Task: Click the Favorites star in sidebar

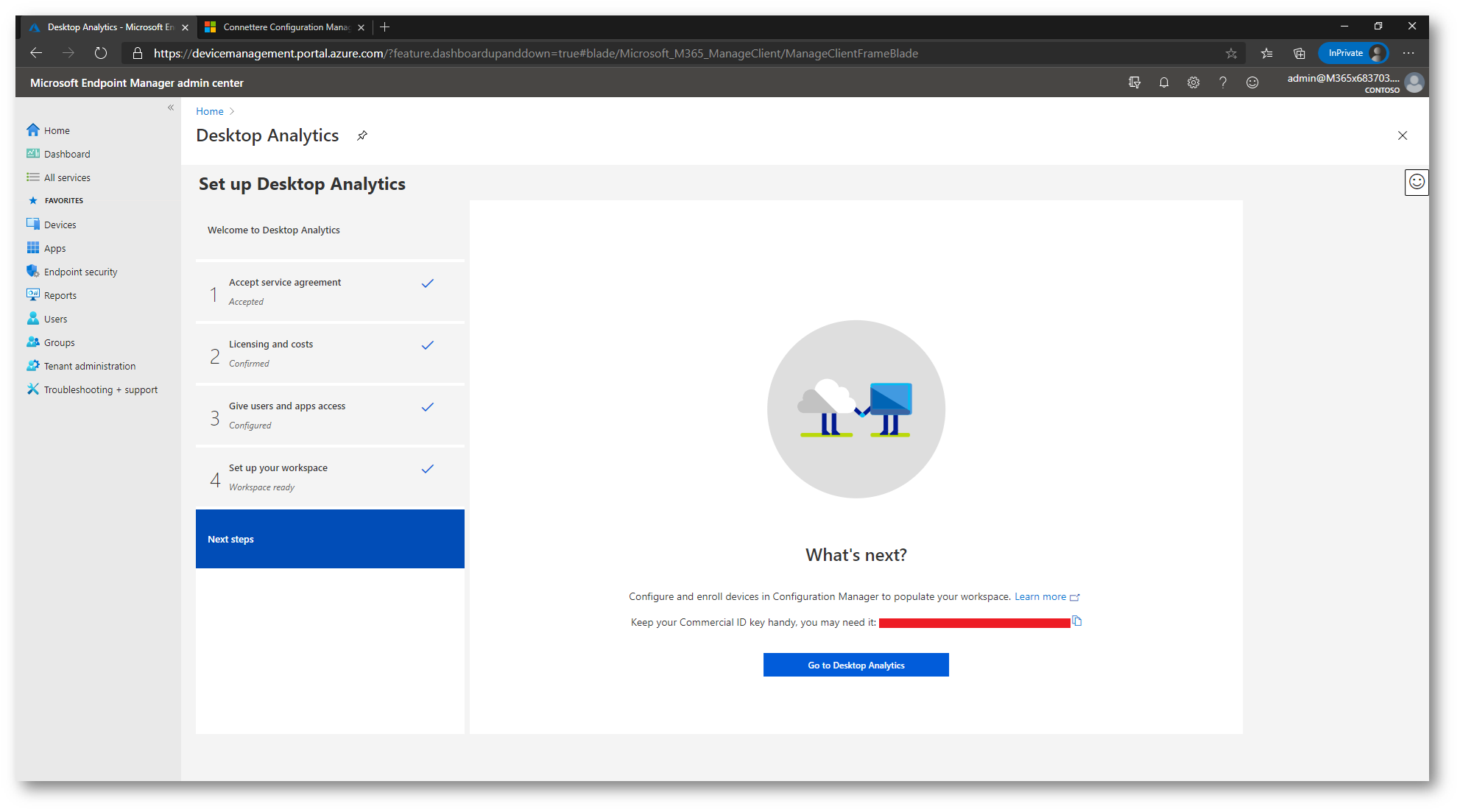Action: click(33, 200)
